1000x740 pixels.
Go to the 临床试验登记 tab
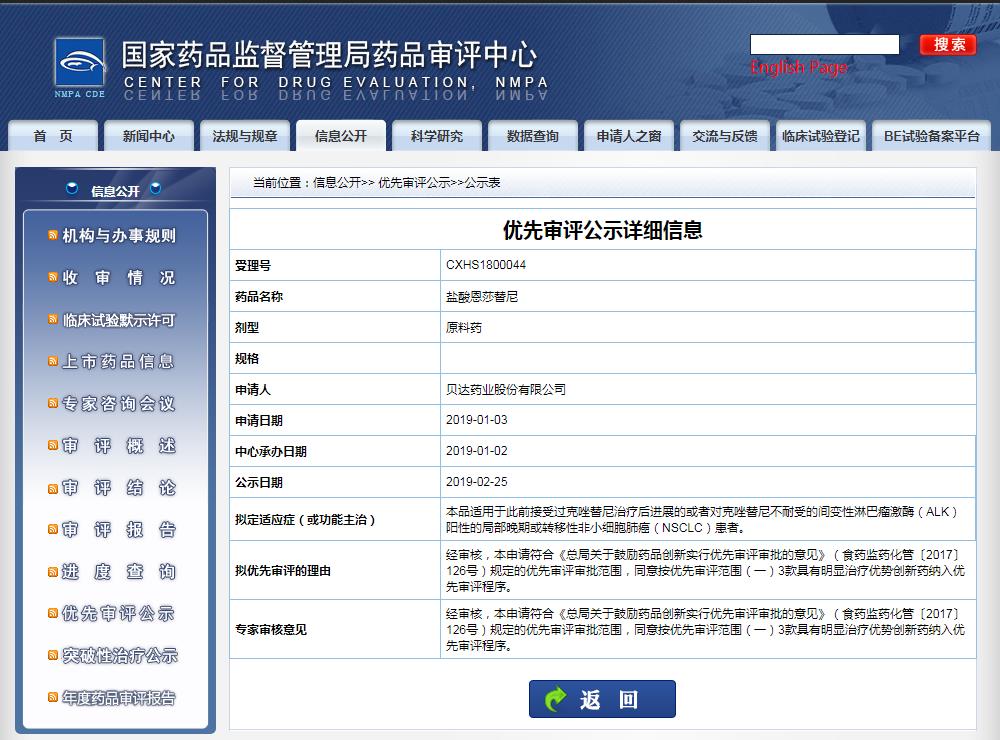point(820,137)
